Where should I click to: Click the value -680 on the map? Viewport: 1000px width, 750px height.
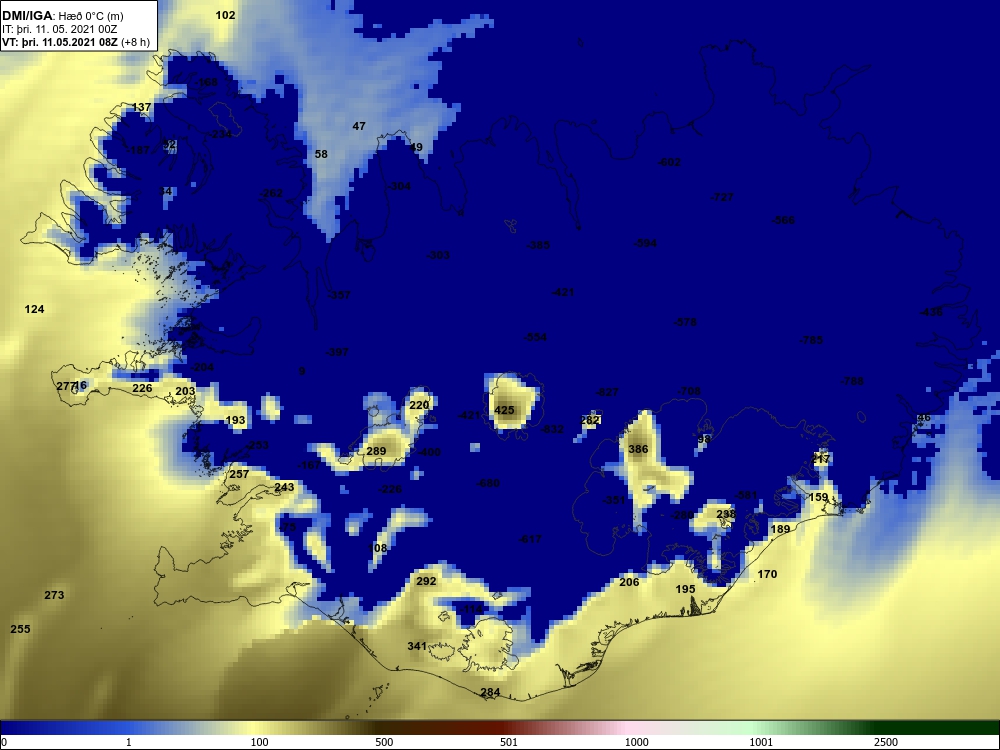tap(489, 483)
